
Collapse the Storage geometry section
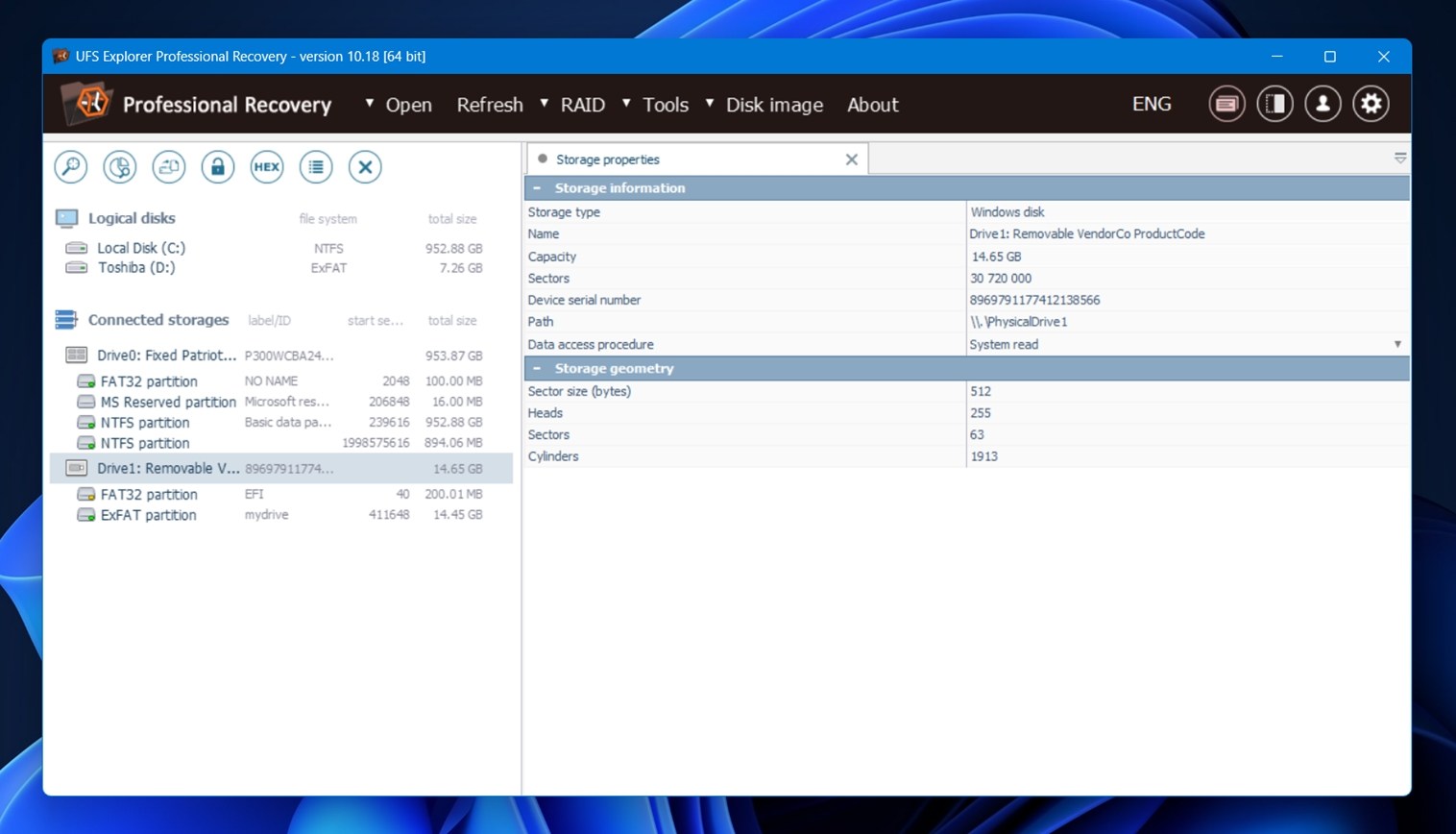point(538,368)
